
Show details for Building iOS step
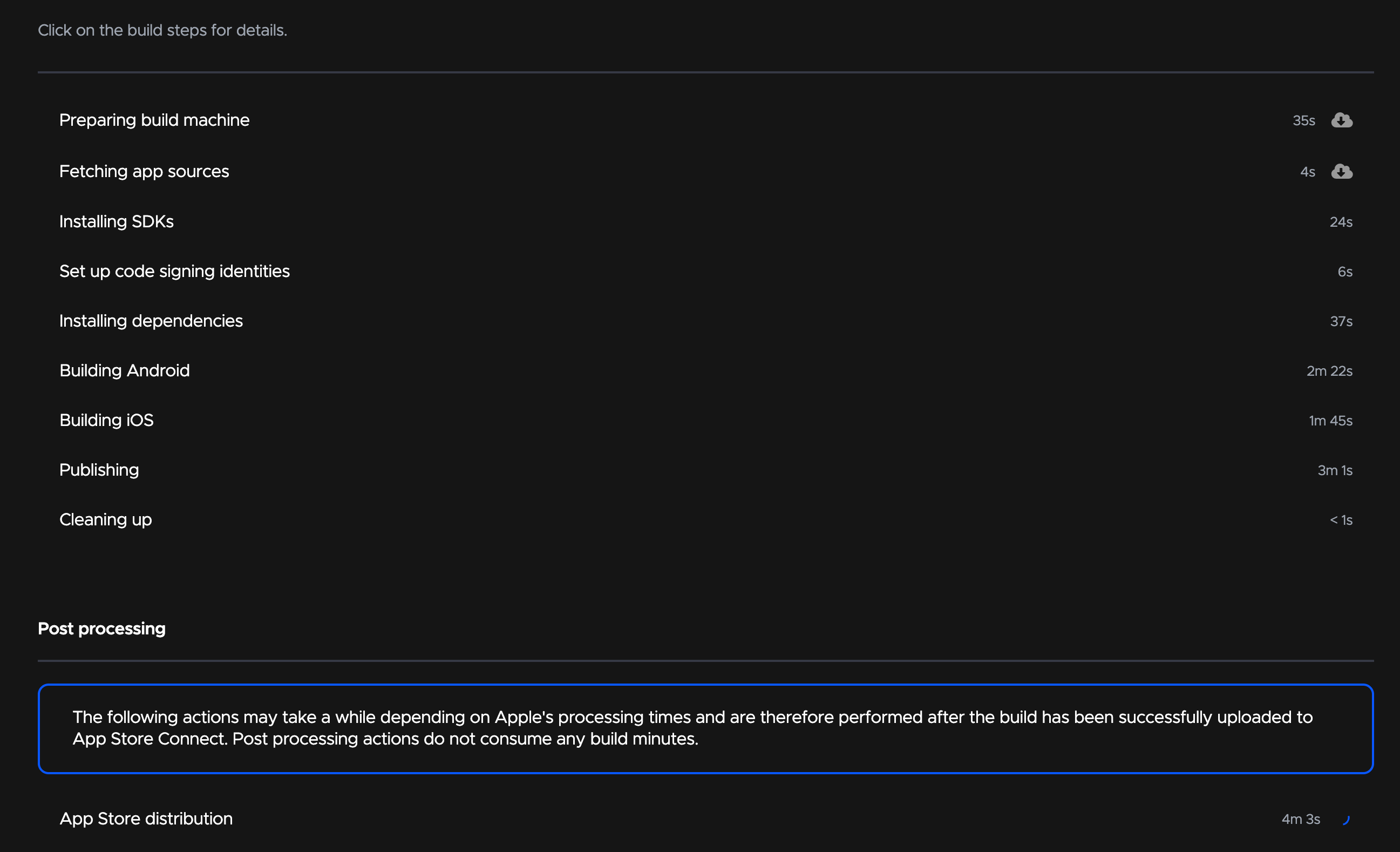coord(106,420)
